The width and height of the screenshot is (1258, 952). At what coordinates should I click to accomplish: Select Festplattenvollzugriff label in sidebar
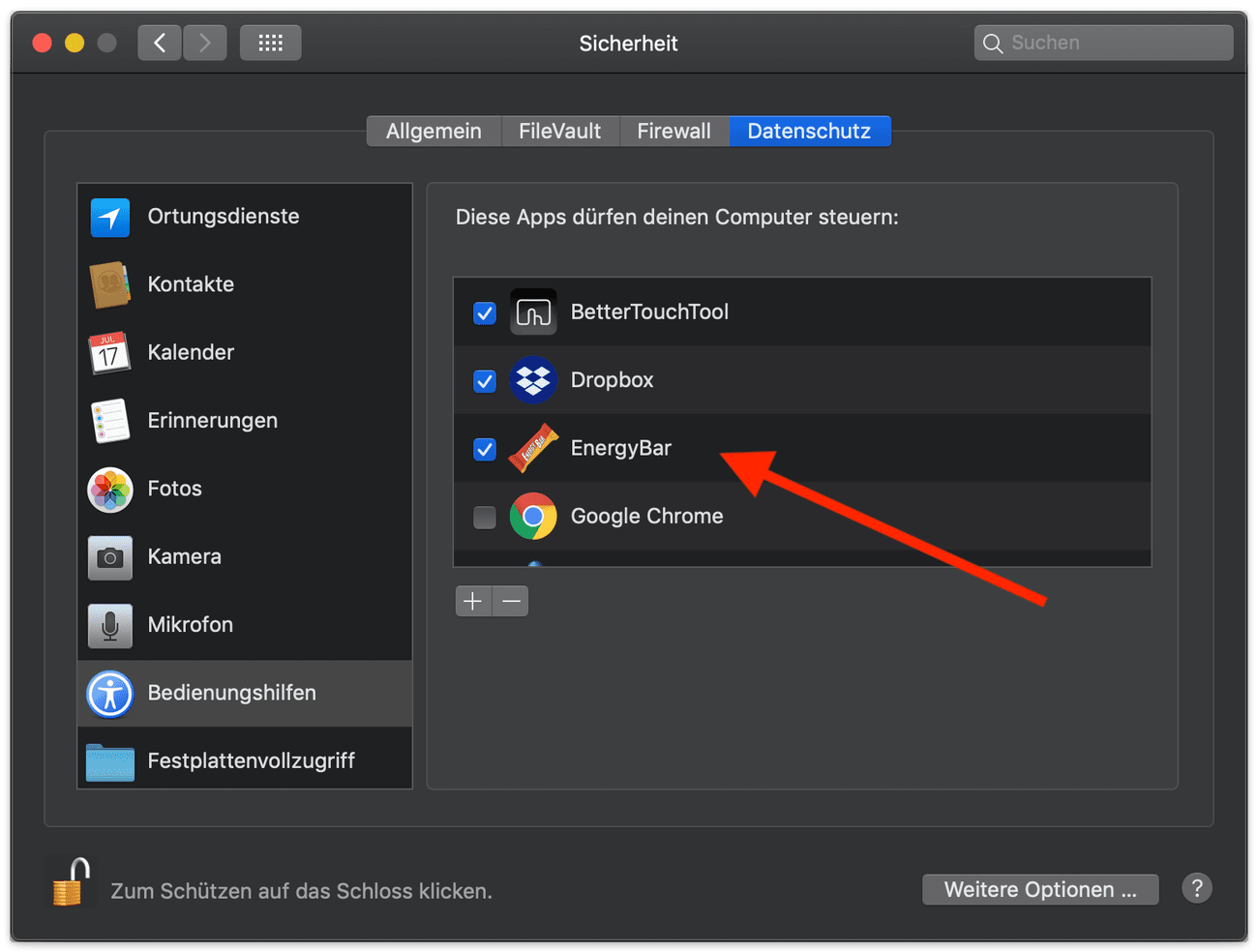252,760
